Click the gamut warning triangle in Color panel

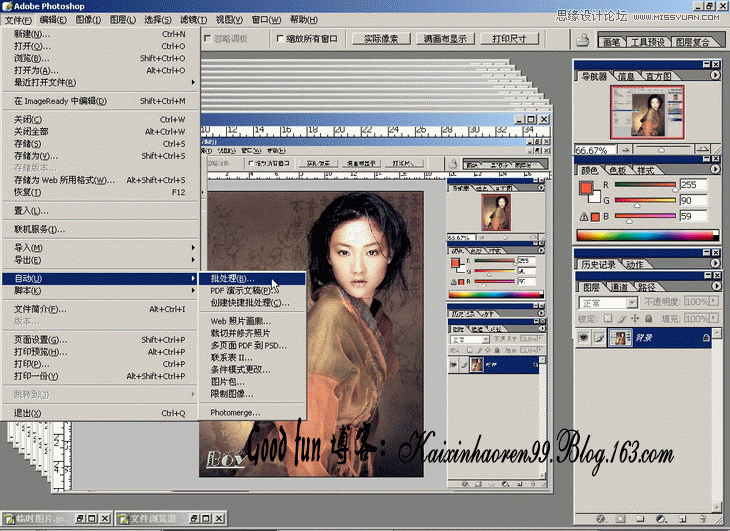(584, 216)
